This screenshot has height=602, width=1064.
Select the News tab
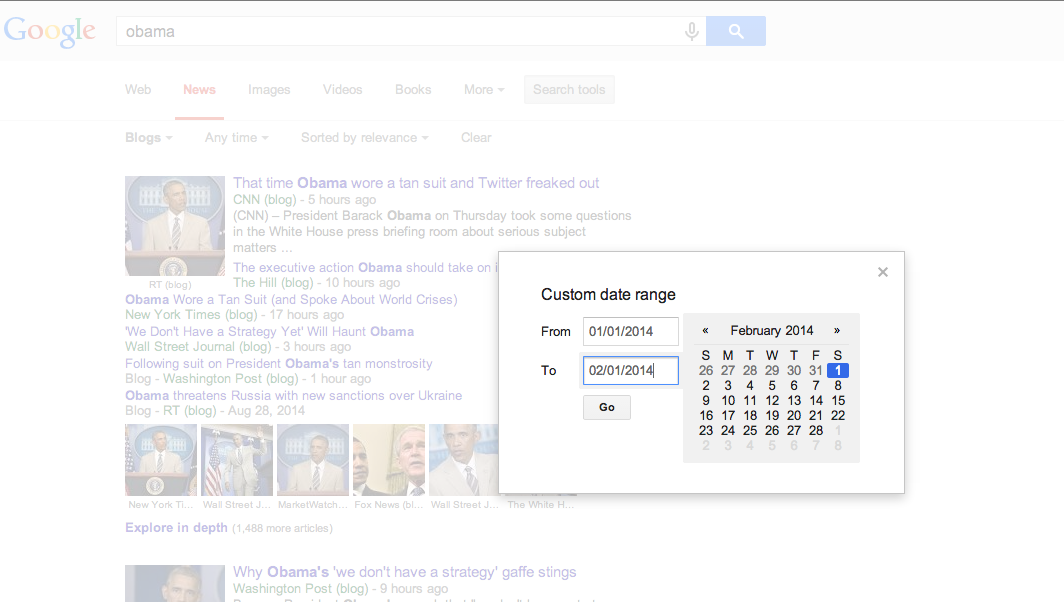click(199, 90)
